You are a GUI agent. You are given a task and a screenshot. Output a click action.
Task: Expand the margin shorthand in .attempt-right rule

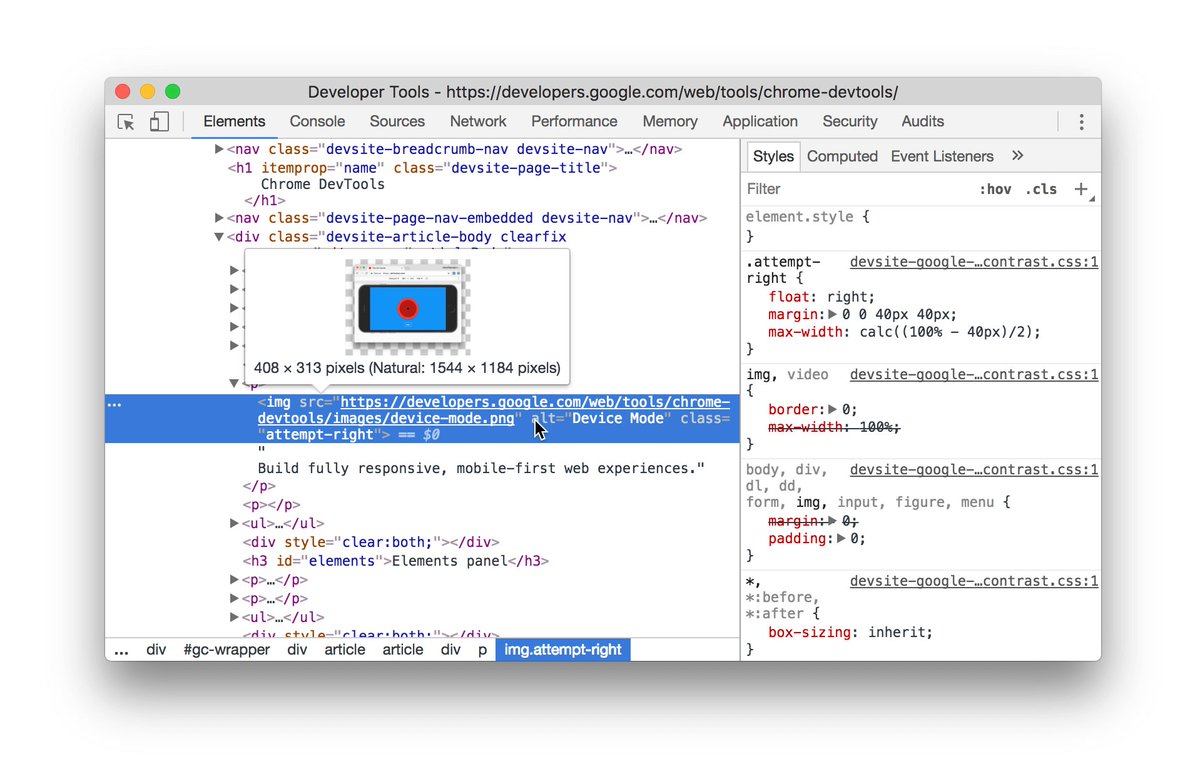tap(833, 315)
